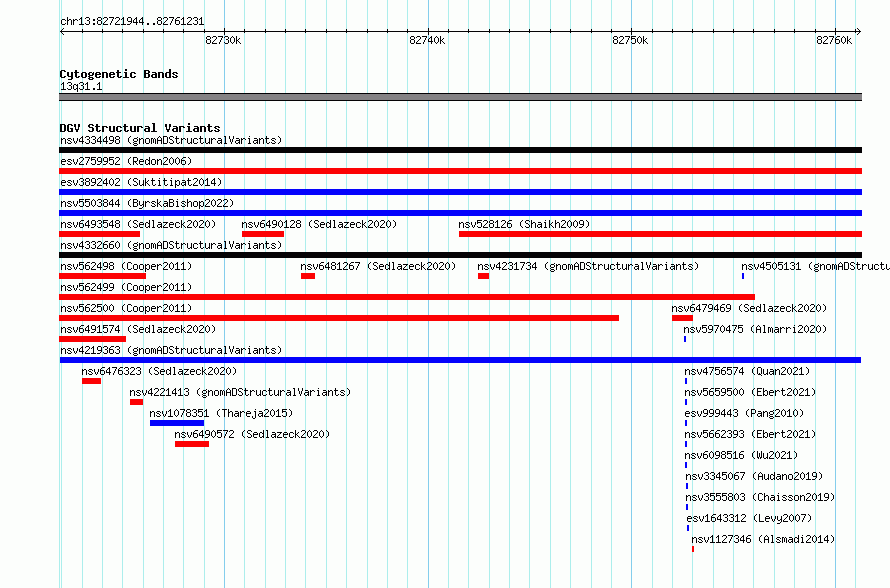
Task: Select the chr13:82721944..82761231 coordinates text
Action: pyautogui.click(x=132, y=21)
